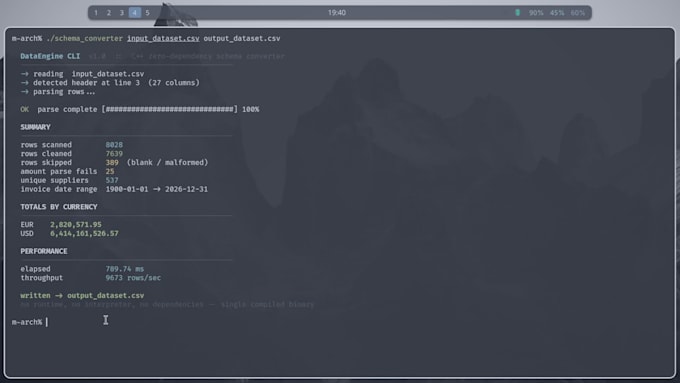
Task: Click the throughput 9673 rows/sec value
Action: (x=133, y=278)
